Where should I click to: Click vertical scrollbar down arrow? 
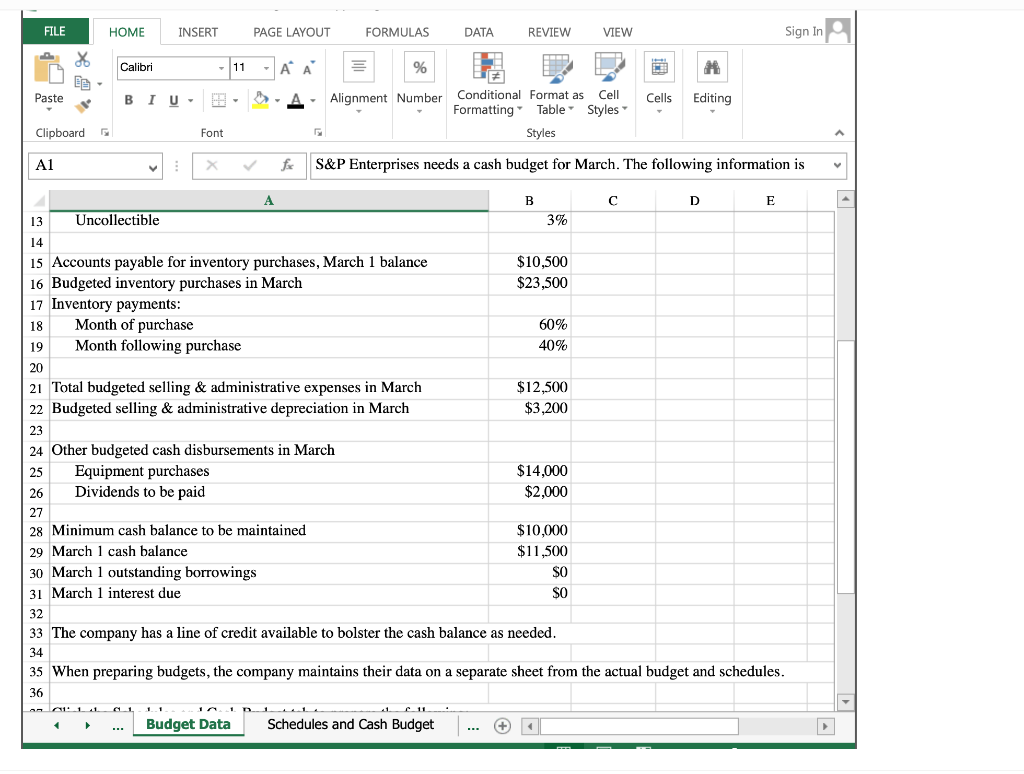pos(846,702)
